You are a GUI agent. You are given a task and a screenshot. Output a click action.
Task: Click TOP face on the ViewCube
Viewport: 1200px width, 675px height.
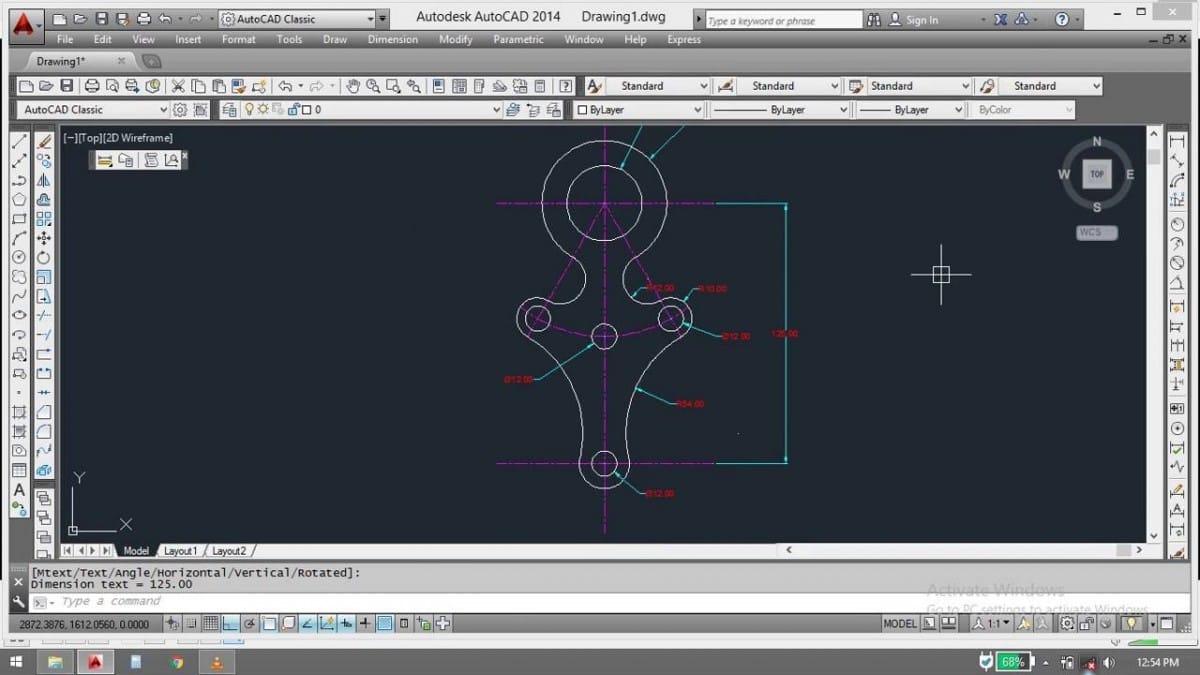click(1096, 174)
